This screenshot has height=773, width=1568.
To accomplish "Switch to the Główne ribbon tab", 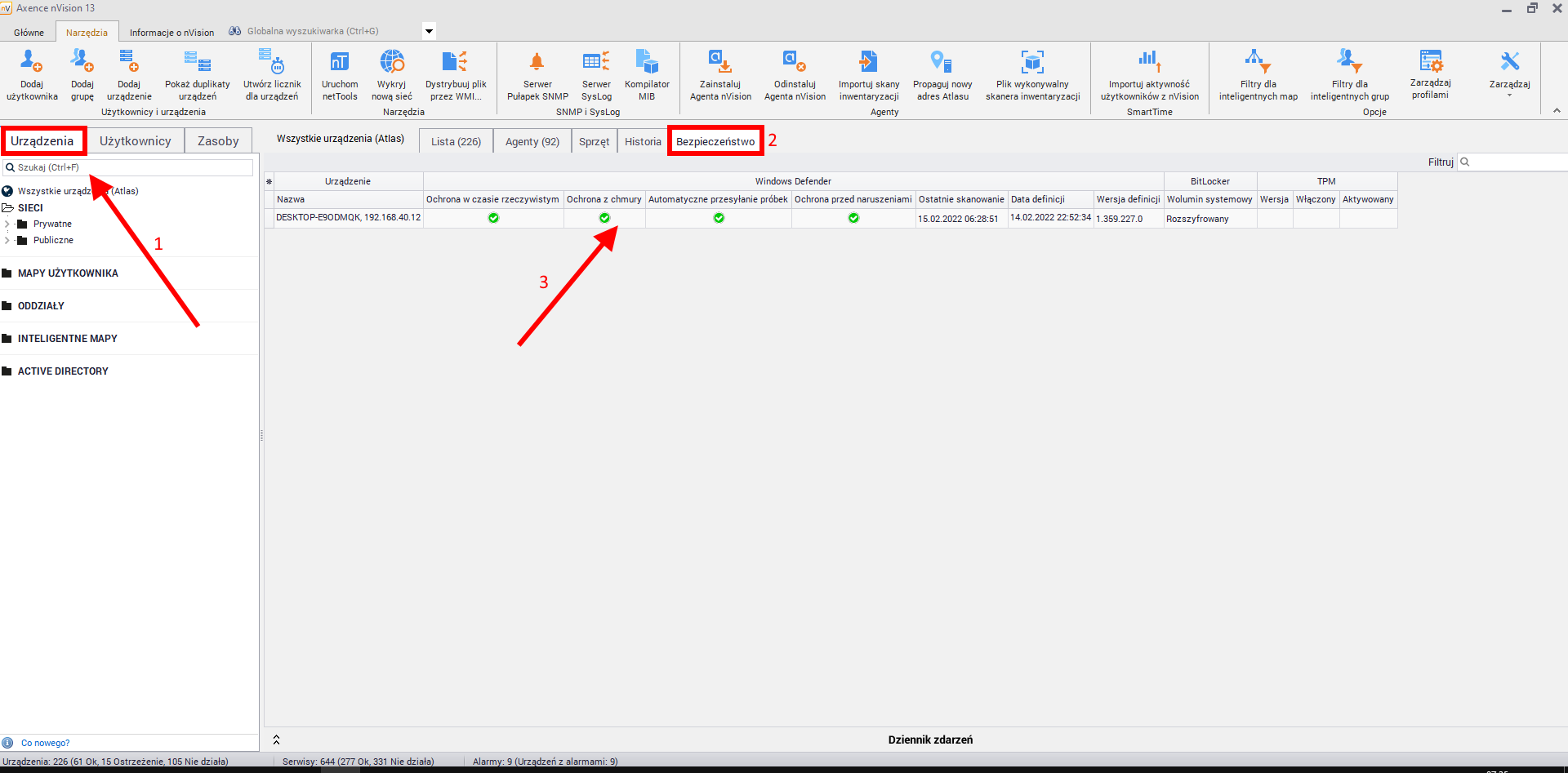I will 29,33.
